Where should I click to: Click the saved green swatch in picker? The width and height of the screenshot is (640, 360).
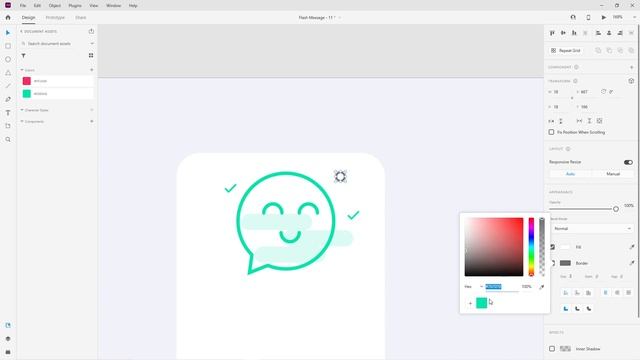482,303
